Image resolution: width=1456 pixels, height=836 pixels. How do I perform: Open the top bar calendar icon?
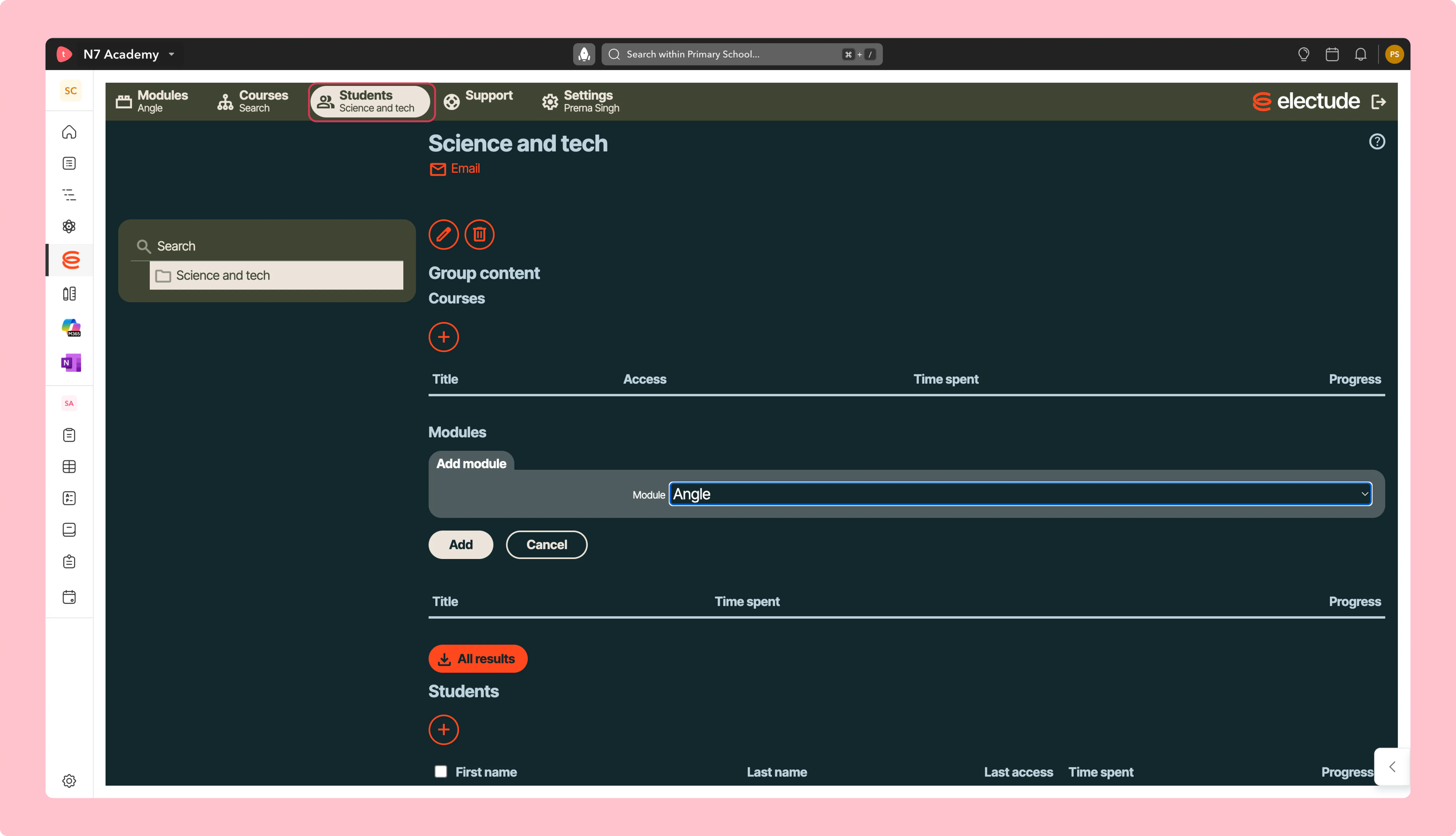point(1332,54)
